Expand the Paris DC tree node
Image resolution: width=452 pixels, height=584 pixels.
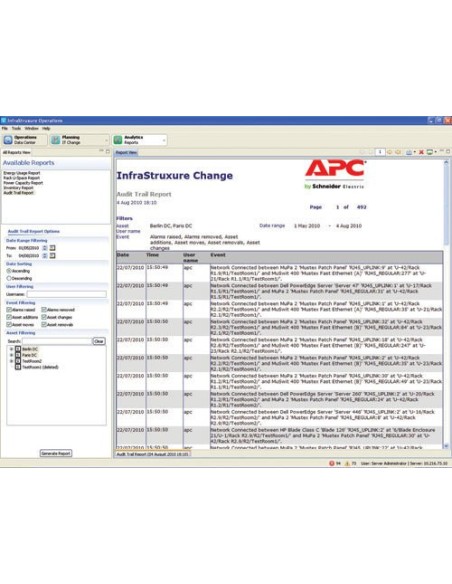[x=12, y=355]
